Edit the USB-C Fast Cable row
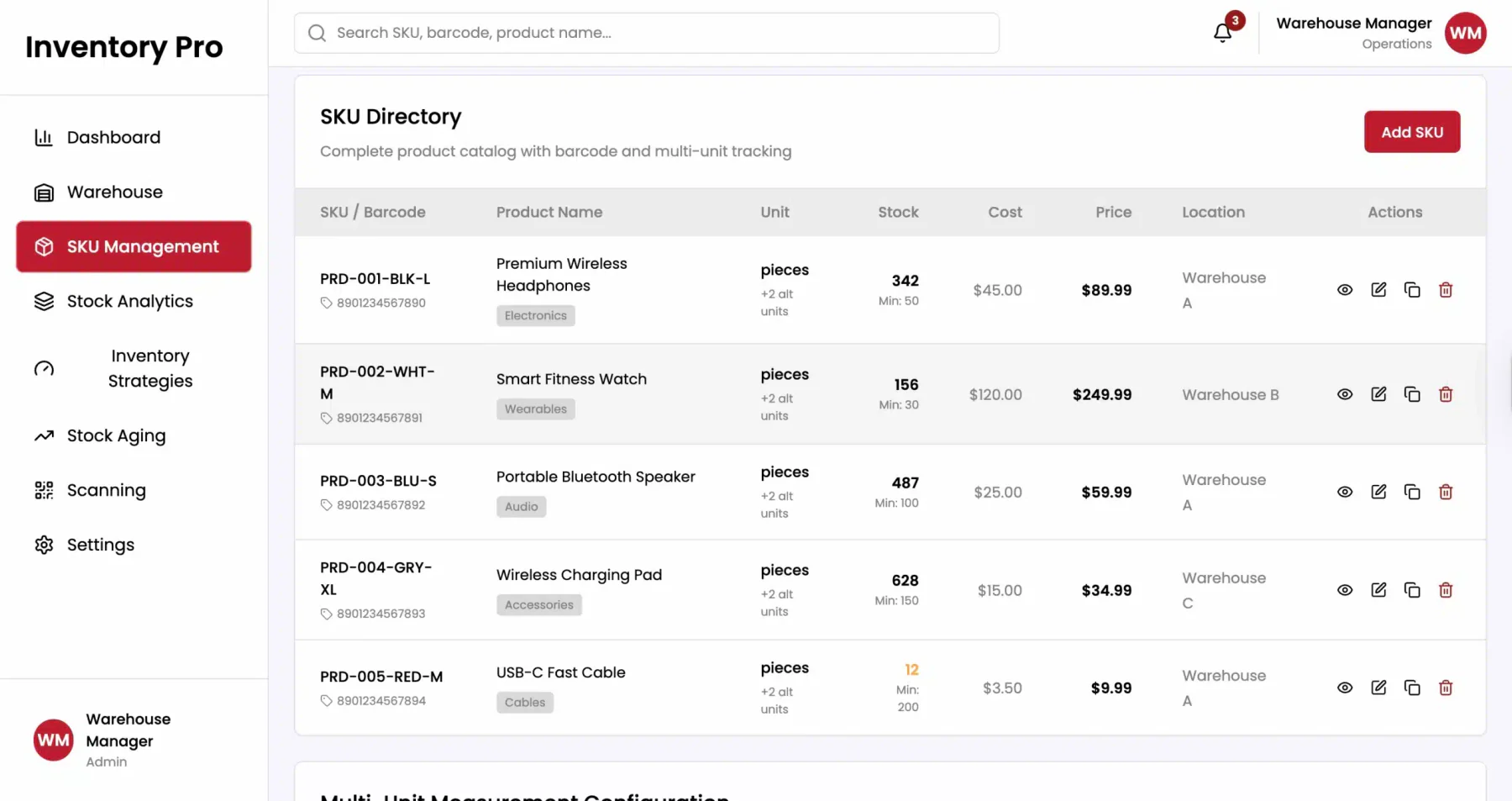The image size is (1512, 801). point(1378,688)
